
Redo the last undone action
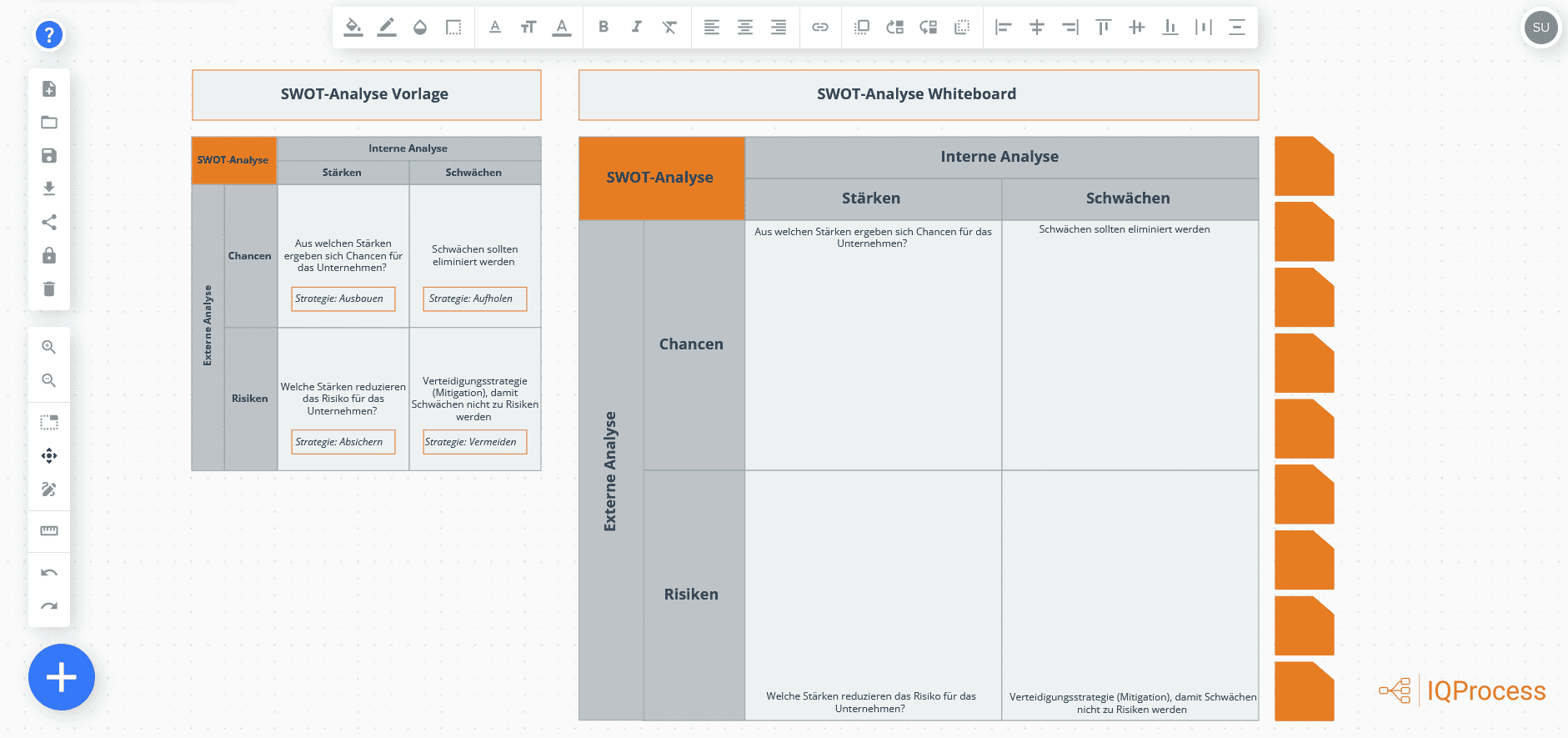click(49, 606)
